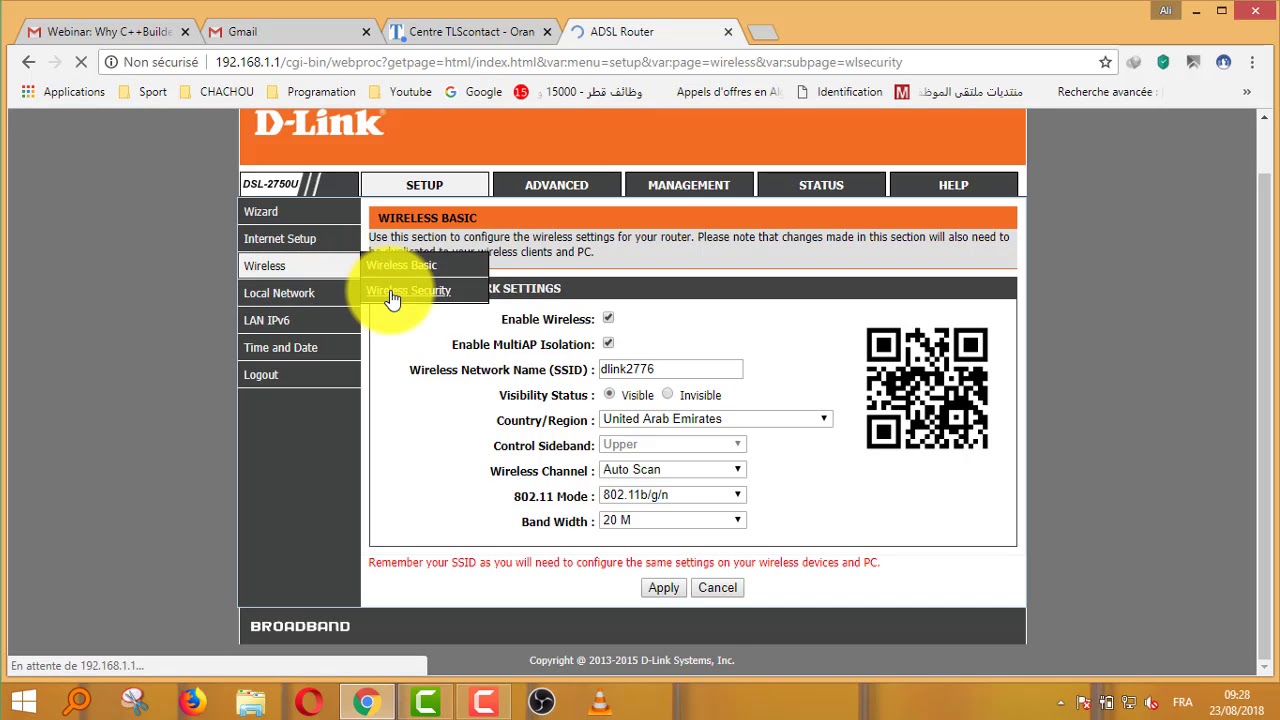This screenshot has width=1280, height=720.
Task: Open OBS Studio from the taskbar
Action: coord(541,701)
